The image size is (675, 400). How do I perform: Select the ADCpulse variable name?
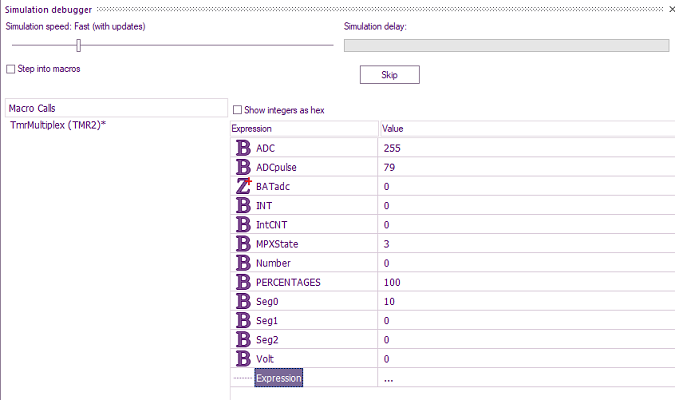[x=276, y=167]
